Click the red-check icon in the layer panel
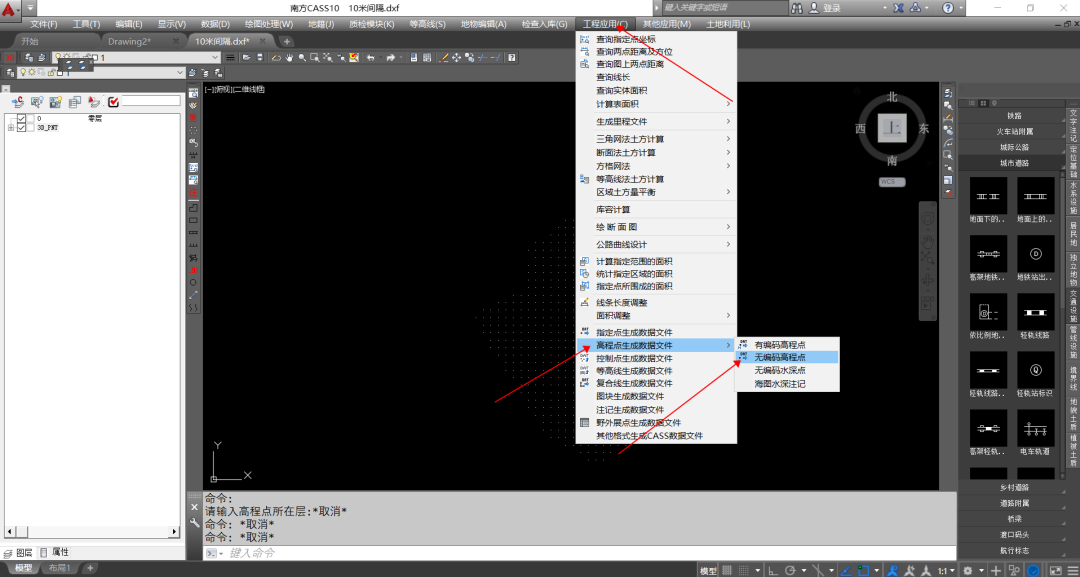Viewport: 1080px width, 577px height. [x=114, y=102]
